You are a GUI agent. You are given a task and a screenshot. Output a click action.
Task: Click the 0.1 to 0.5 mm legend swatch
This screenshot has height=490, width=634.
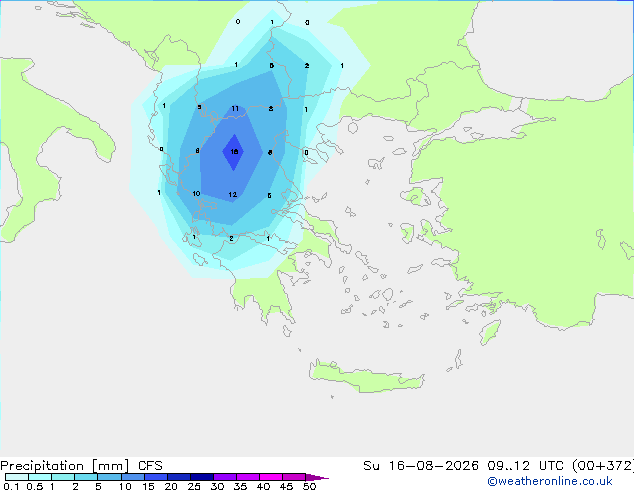pos(17,477)
